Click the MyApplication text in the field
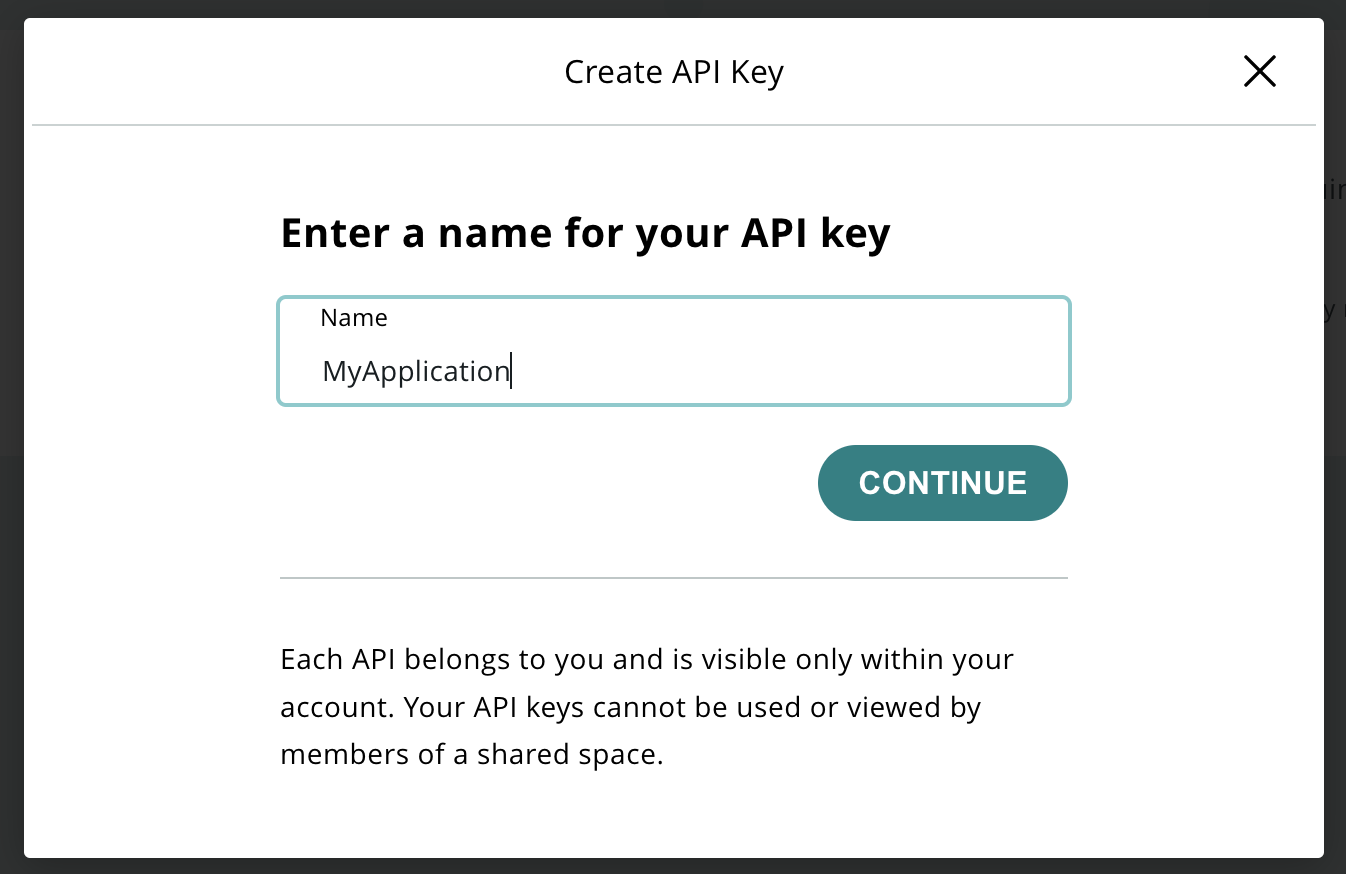The height and width of the screenshot is (874, 1346). (x=415, y=371)
